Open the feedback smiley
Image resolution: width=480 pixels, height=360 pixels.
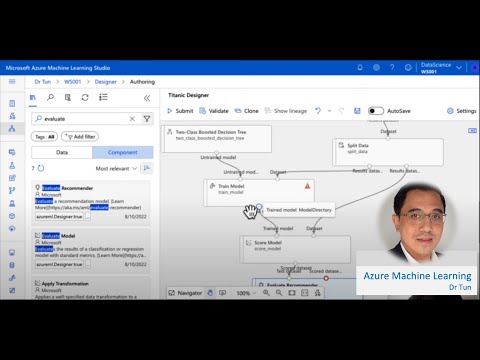[x=408, y=67]
